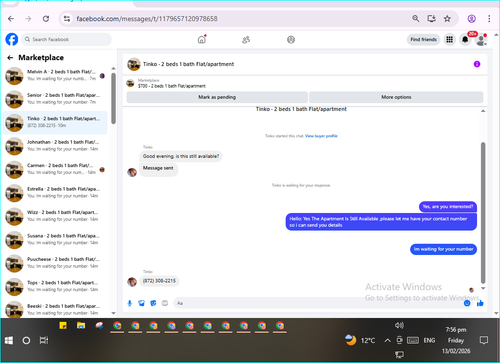The height and width of the screenshot is (363, 500).
Task: Click the Find friends button
Action: click(x=423, y=39)
